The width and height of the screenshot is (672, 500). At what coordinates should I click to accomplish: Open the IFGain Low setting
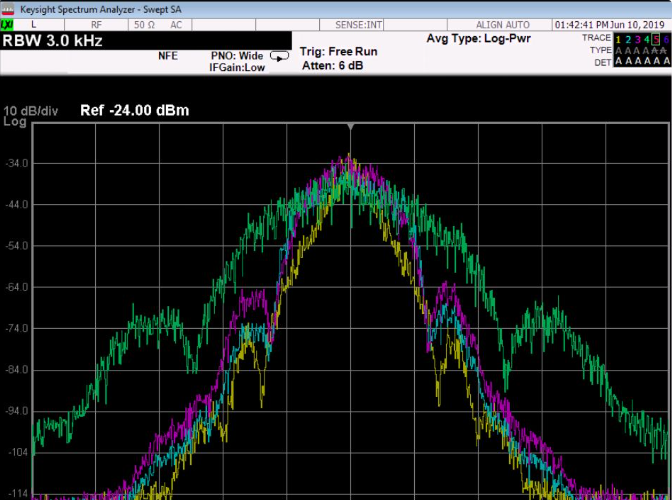[x=236, y=67]
